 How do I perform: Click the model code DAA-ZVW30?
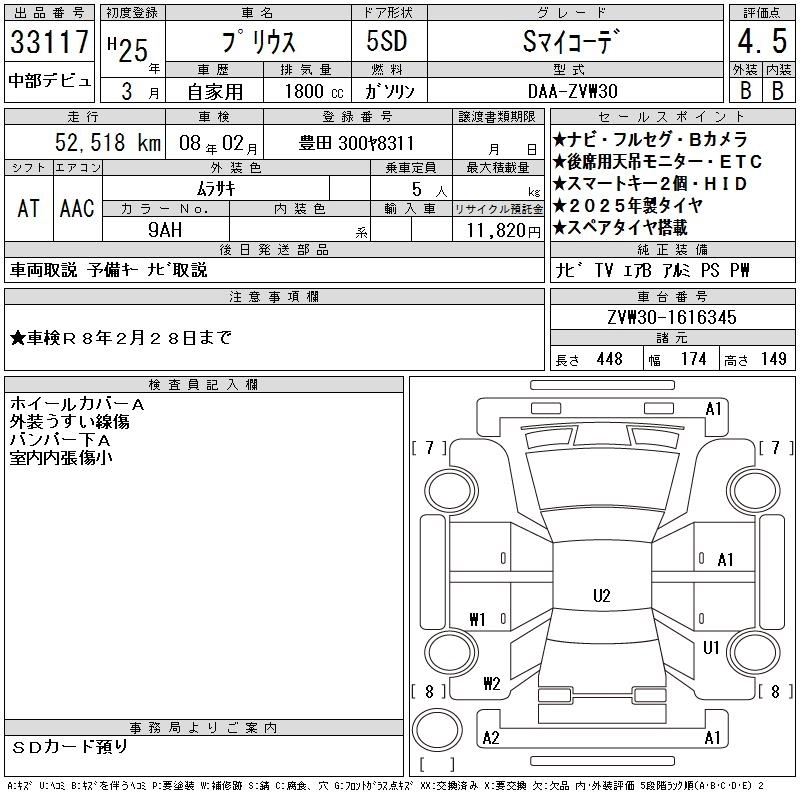click(x=574, y=91)
